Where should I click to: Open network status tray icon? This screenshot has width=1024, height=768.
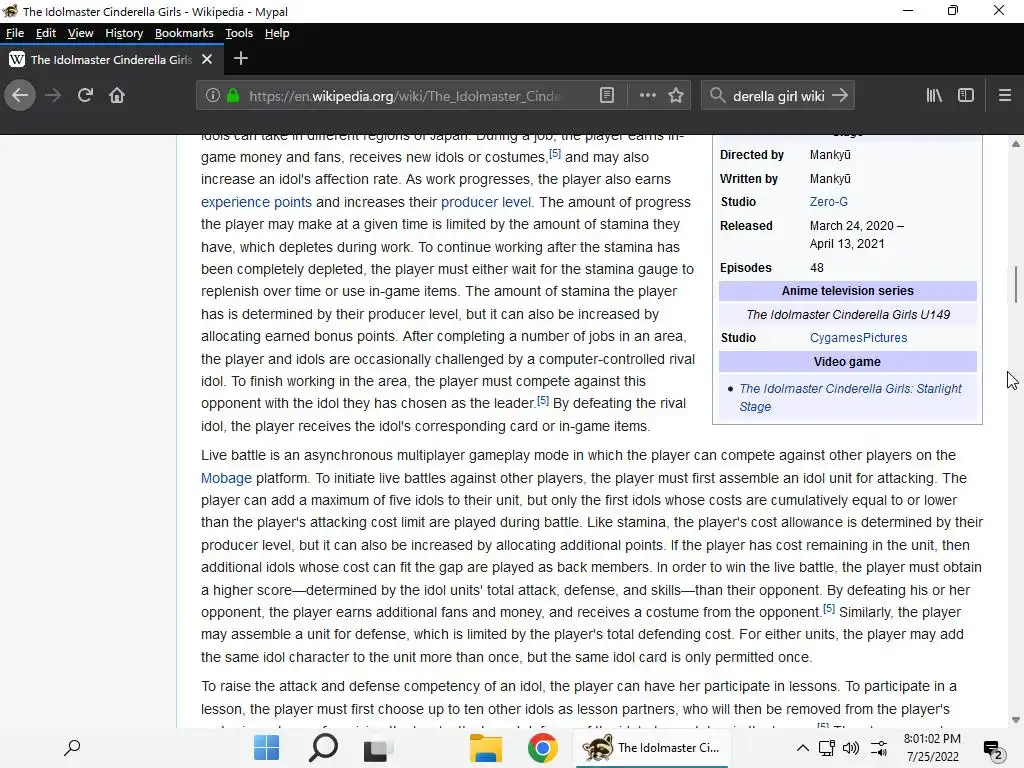click(827, 748)
